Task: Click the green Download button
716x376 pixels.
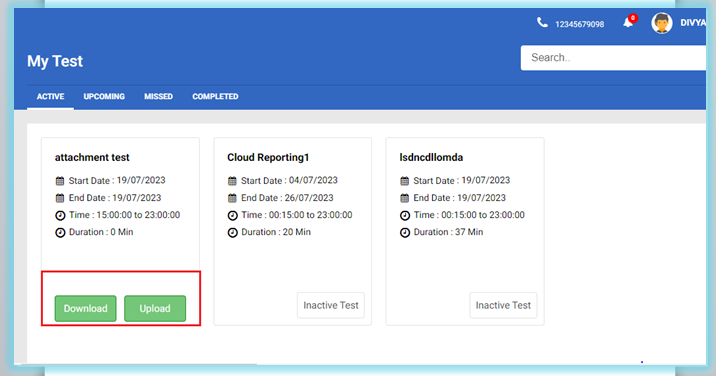Action: click(x=85, y=308)
